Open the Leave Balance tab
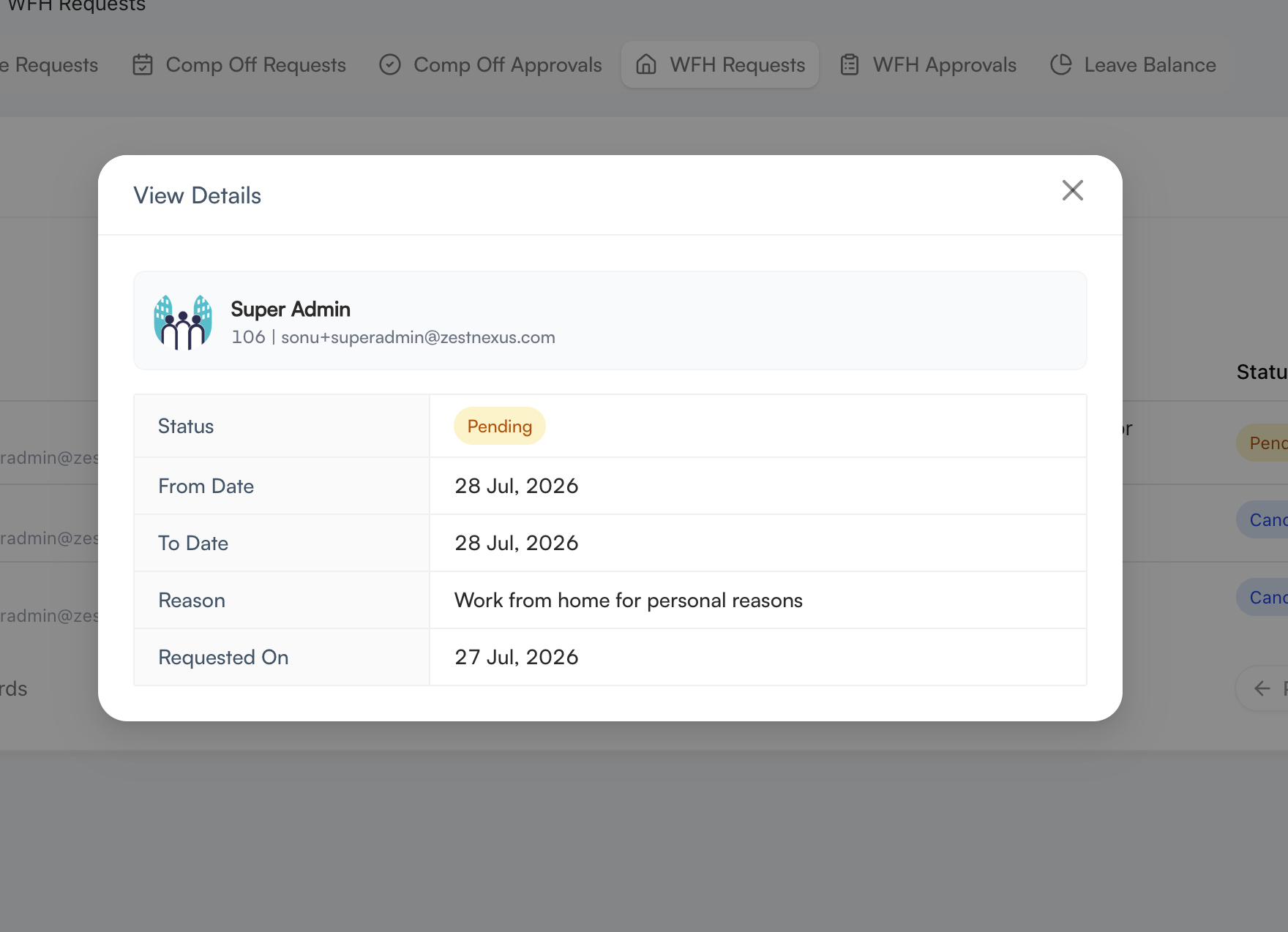The height and width of the screenshot is (932, 1288). coord(1133,65)
